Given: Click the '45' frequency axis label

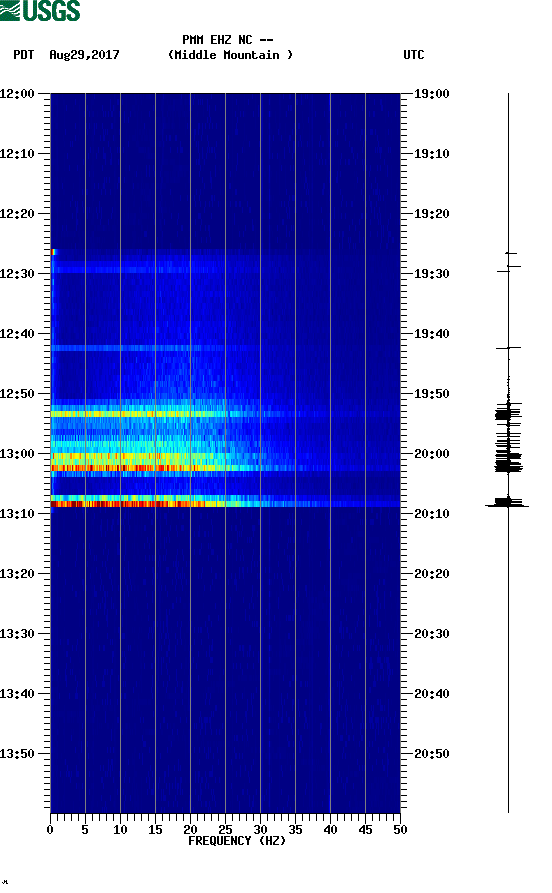Looking at the screenshot, I should point(365,830).
